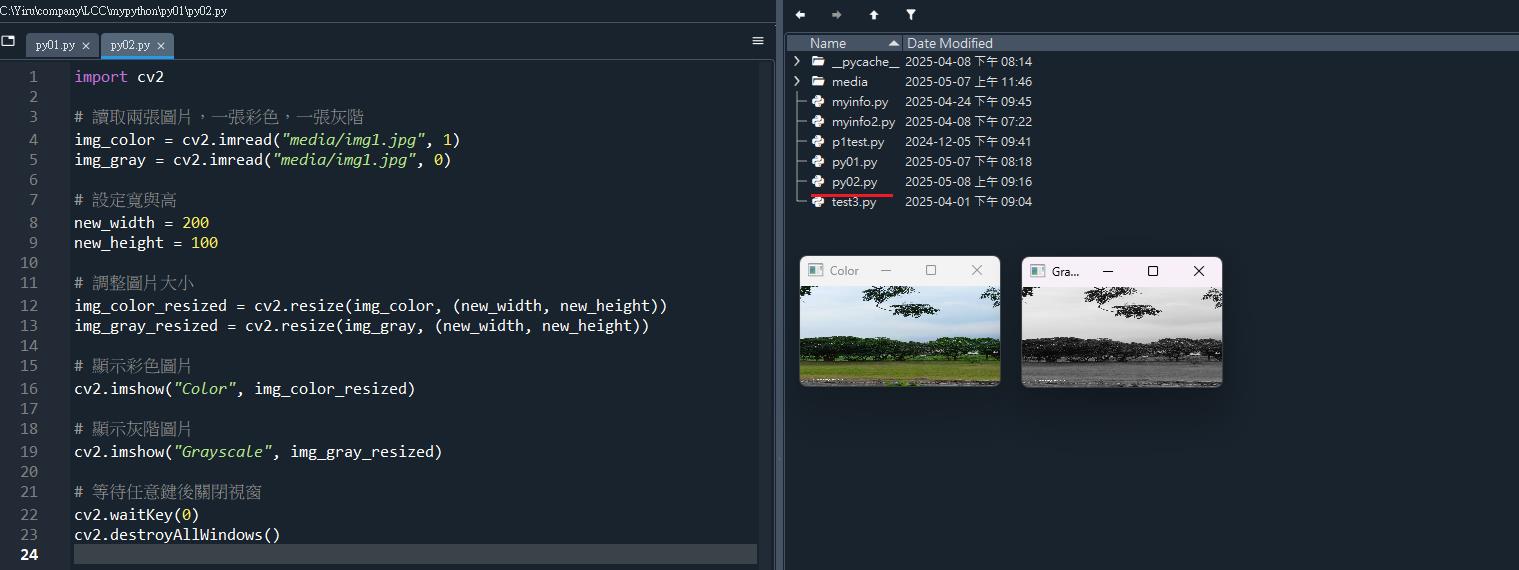Click the Date Modified column header

click(x=950, y=43)
